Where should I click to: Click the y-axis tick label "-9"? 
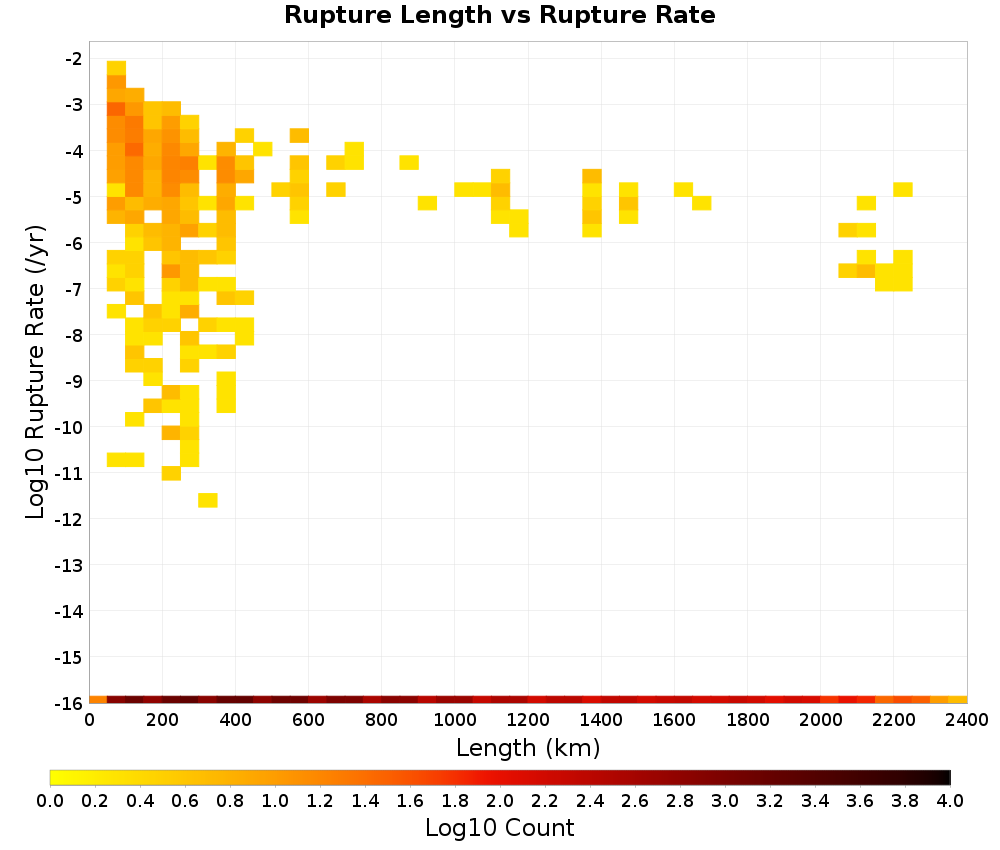click(74, 381)
